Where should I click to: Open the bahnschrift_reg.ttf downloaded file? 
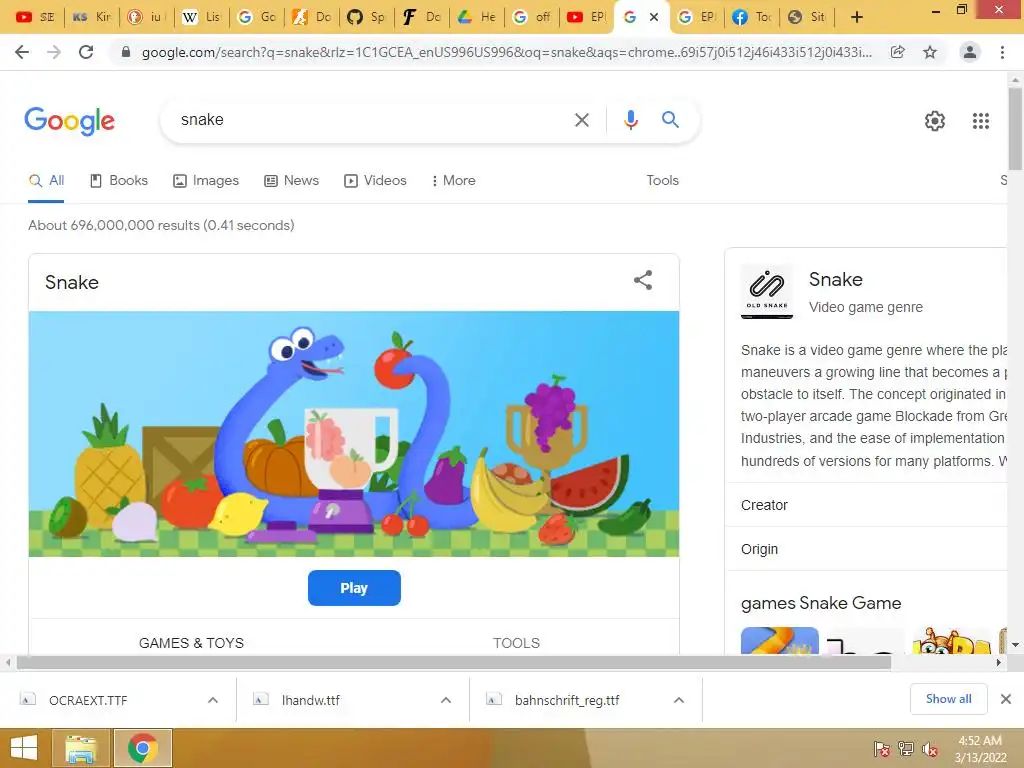pyautogui.click(x=567, y=700)
